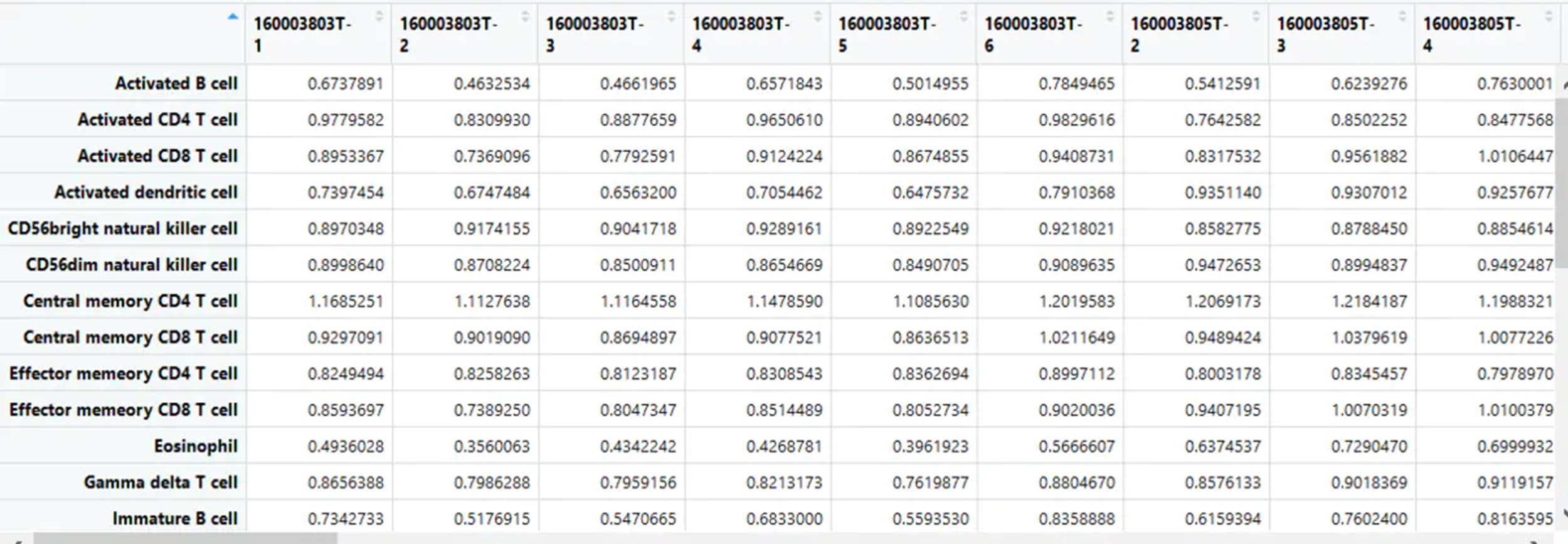
Task: Click cell value 0.9174155
Action: point(492,229)
